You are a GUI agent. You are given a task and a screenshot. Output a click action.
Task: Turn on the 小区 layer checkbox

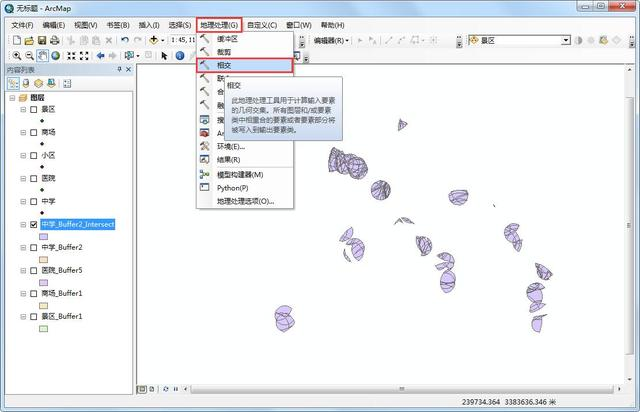[x=33, y=156]
